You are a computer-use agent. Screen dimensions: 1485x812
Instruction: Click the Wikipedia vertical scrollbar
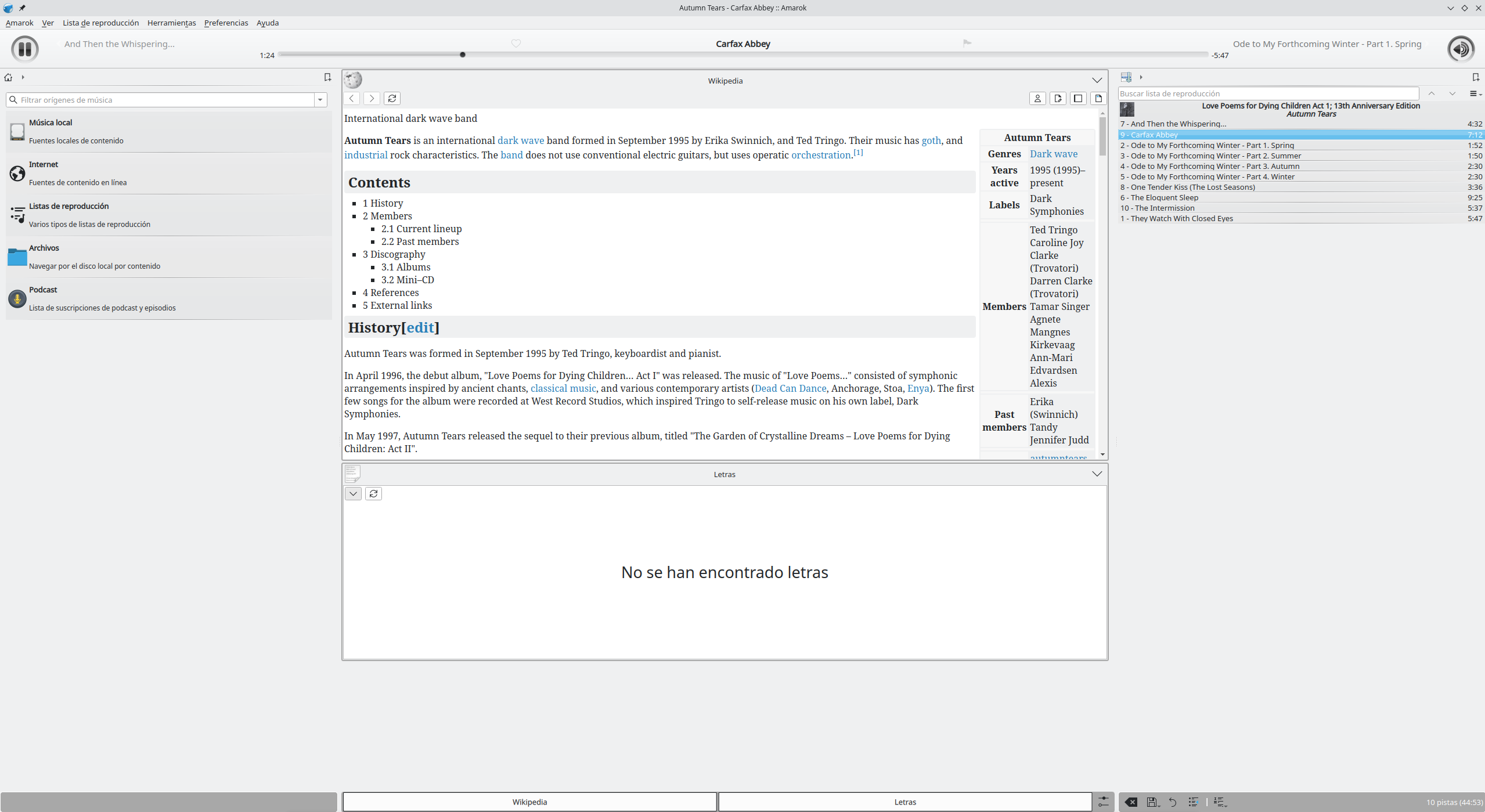(x=1102, y=284)
